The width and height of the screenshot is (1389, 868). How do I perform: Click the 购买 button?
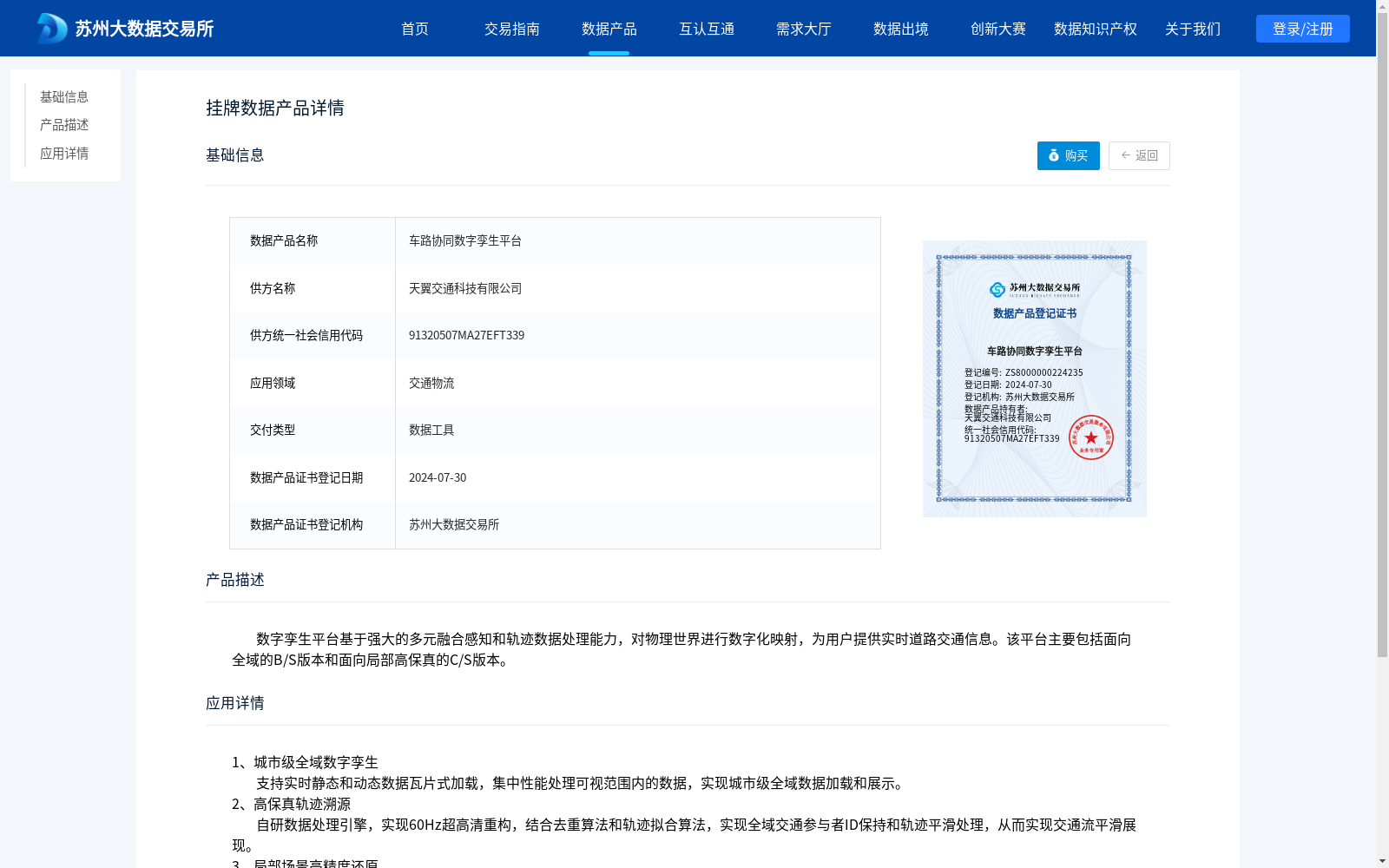[x=1069, y=155]
